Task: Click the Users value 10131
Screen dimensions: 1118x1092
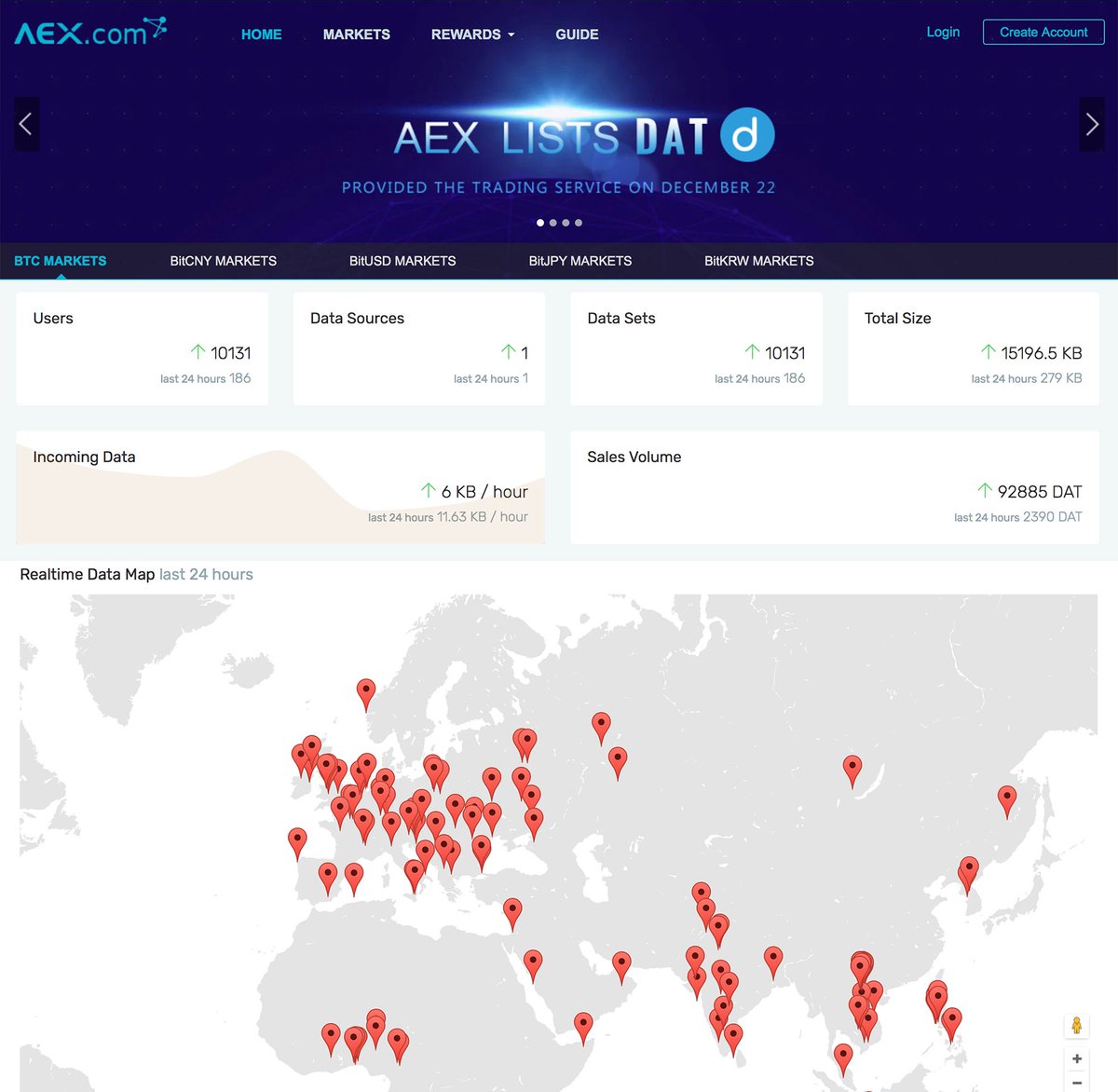Action: coord(231,353)
